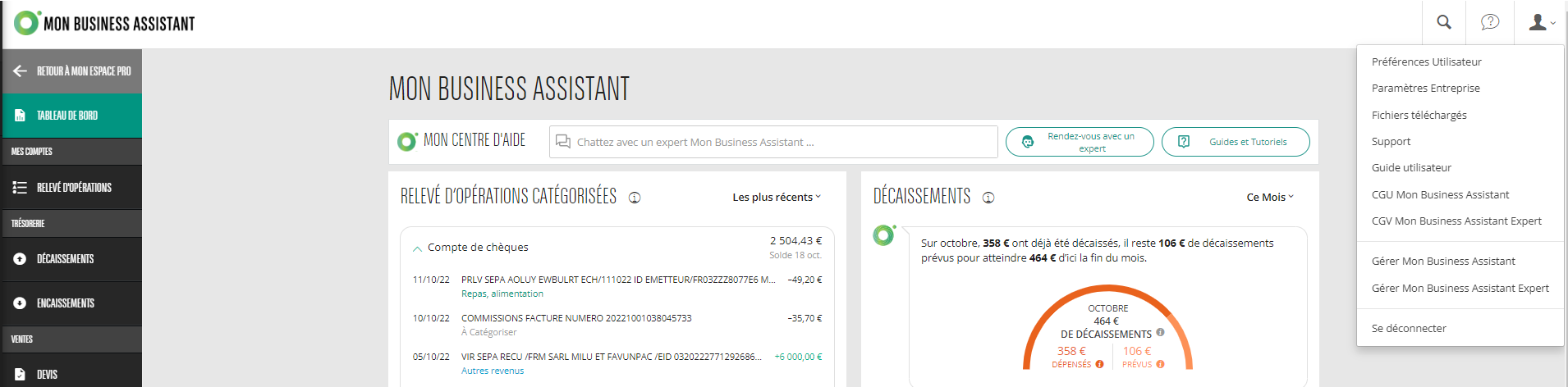The image size is (1568, 387).
Task: Choose Se déconnecter in the user menu
Action: [x=1409, y=328]
